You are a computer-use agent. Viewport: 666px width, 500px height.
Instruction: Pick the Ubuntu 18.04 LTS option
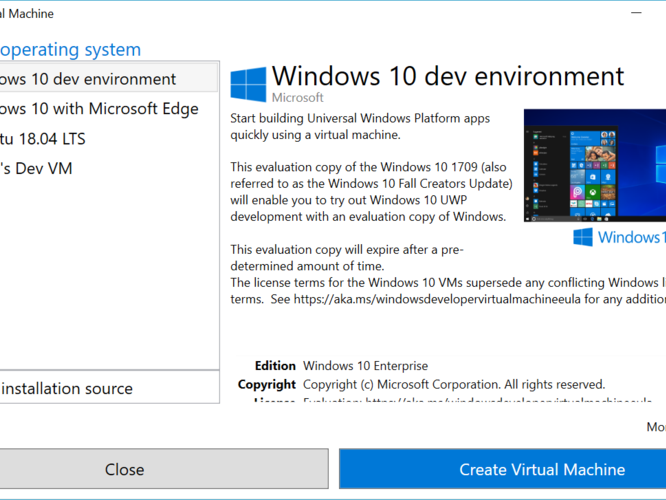(109, 139)
